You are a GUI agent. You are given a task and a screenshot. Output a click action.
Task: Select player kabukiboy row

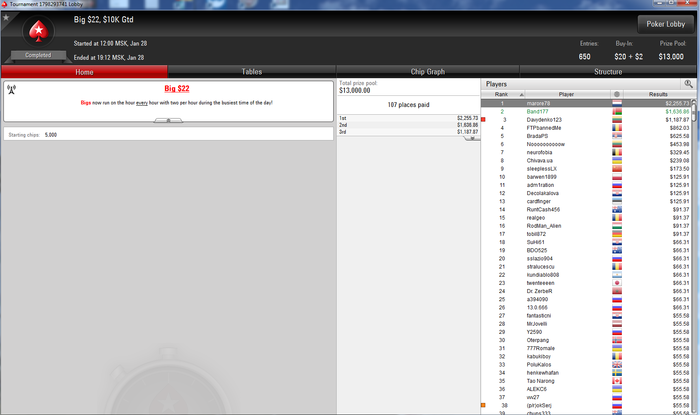[586, 357]
